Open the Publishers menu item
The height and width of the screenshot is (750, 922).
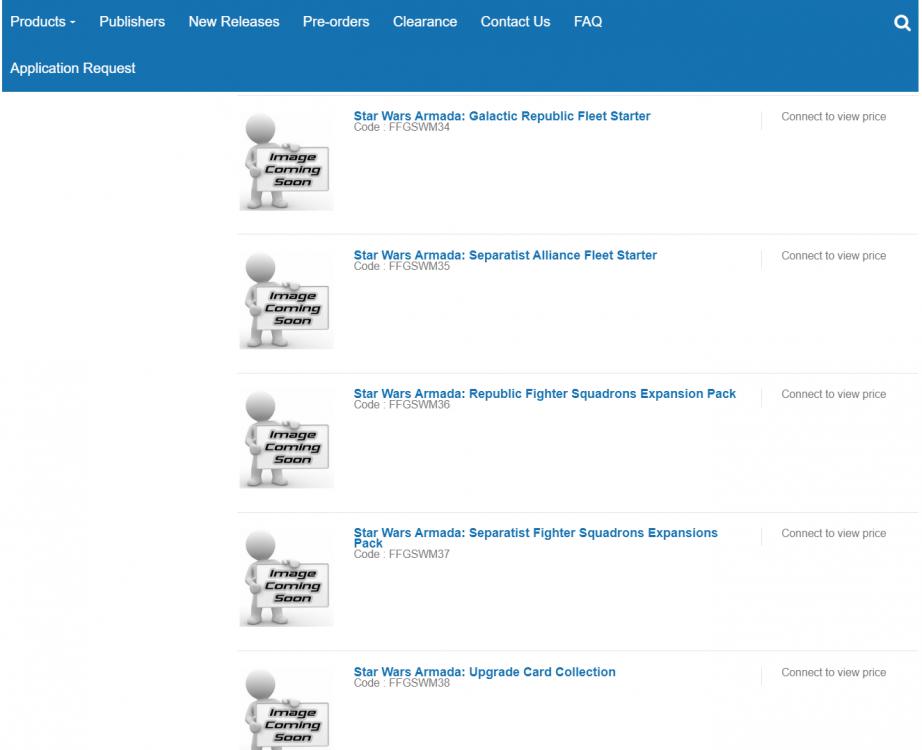coord(130,21)
